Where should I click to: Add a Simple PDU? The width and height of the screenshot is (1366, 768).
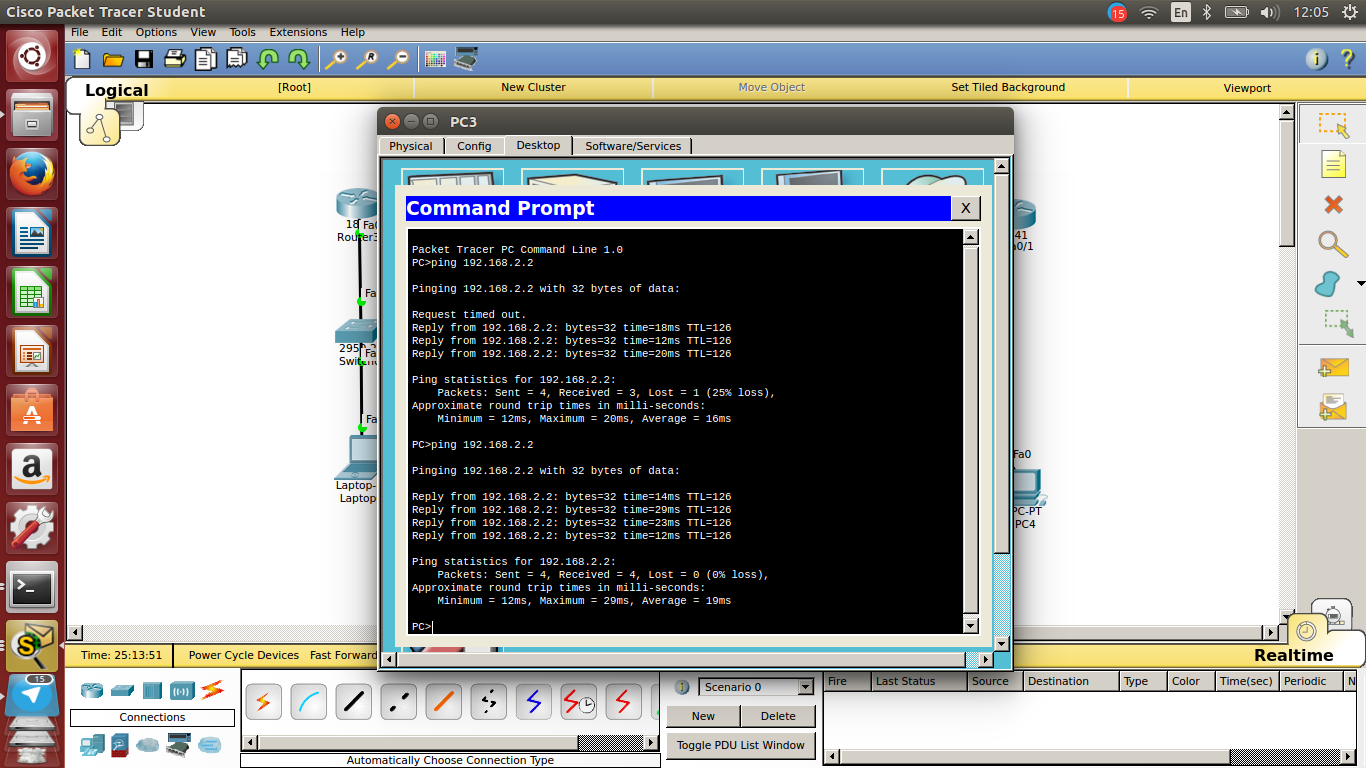pyautogui.click(x=1333, y=367)
